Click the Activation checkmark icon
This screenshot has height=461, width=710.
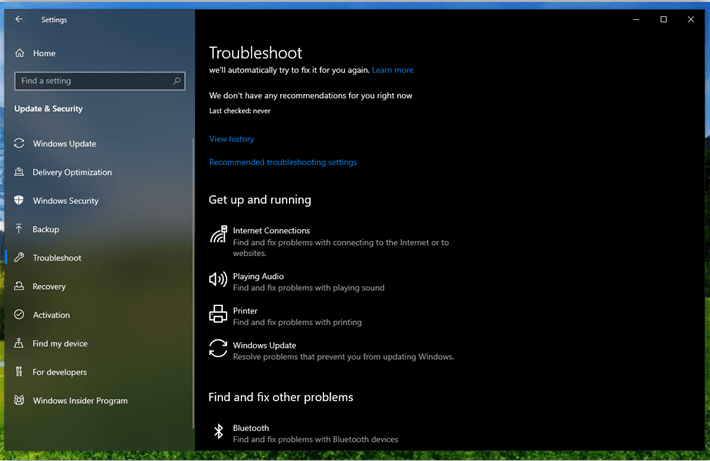click(19, 315)
